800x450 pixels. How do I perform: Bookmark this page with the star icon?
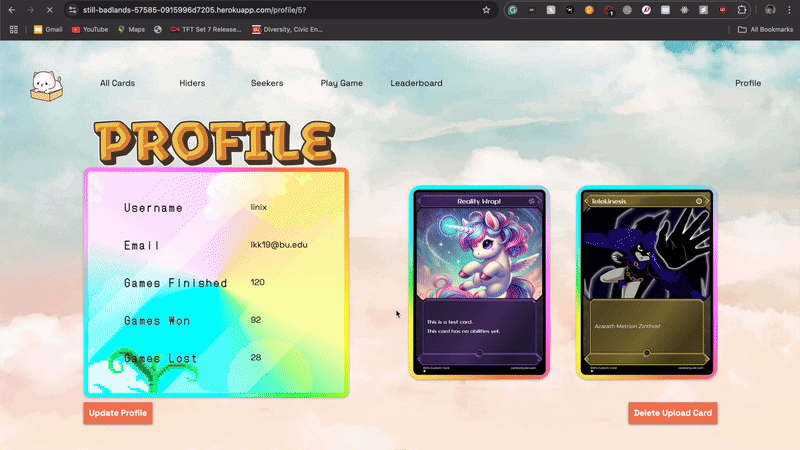pyautogui.click(x=486, y=9)
